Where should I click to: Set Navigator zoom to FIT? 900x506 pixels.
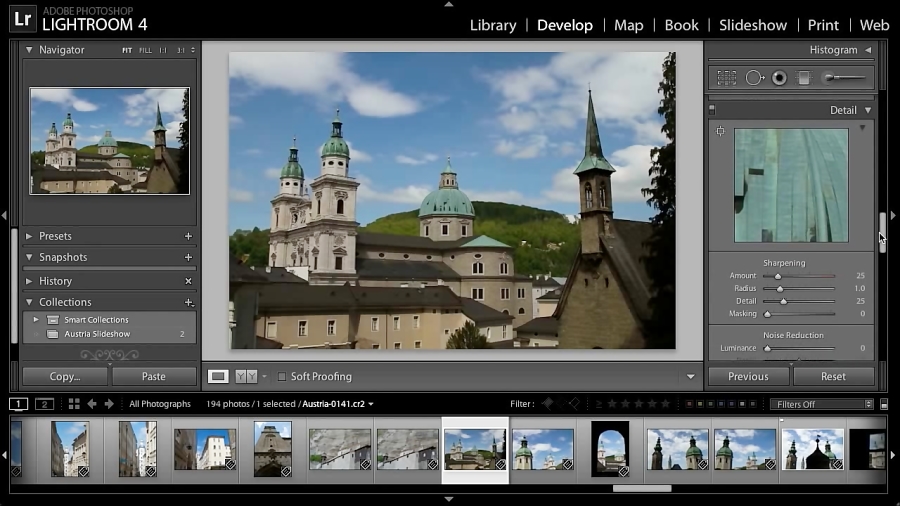pyautogui.click(x=127, y=50)
